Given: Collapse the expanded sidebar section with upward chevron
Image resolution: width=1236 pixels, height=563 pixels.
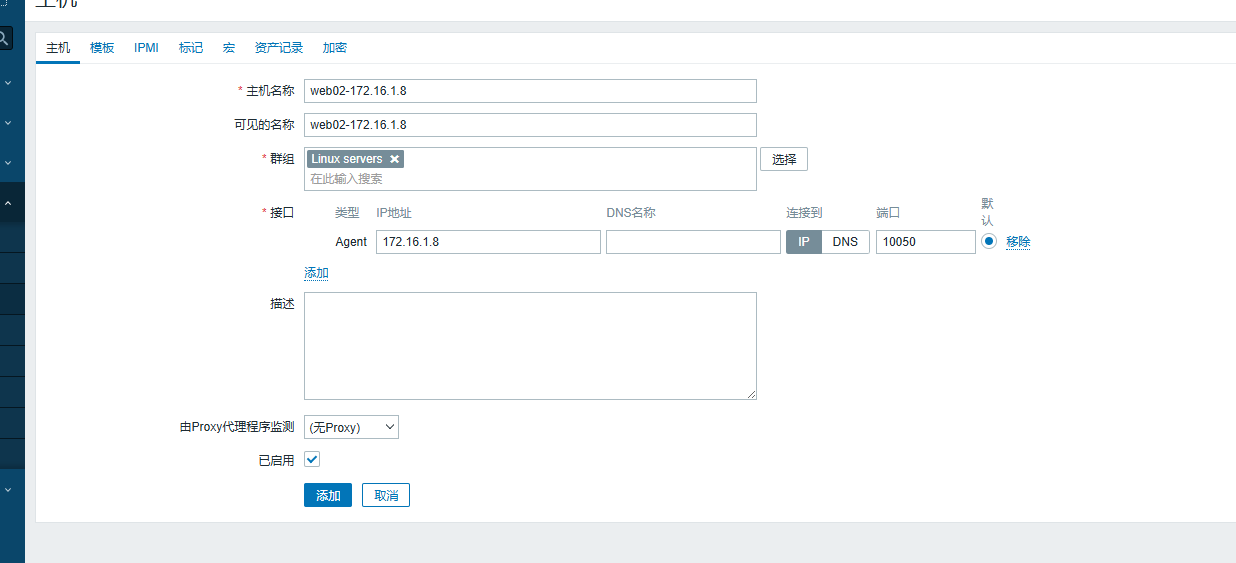Looking at the screenshot, I should pos(8,203).
